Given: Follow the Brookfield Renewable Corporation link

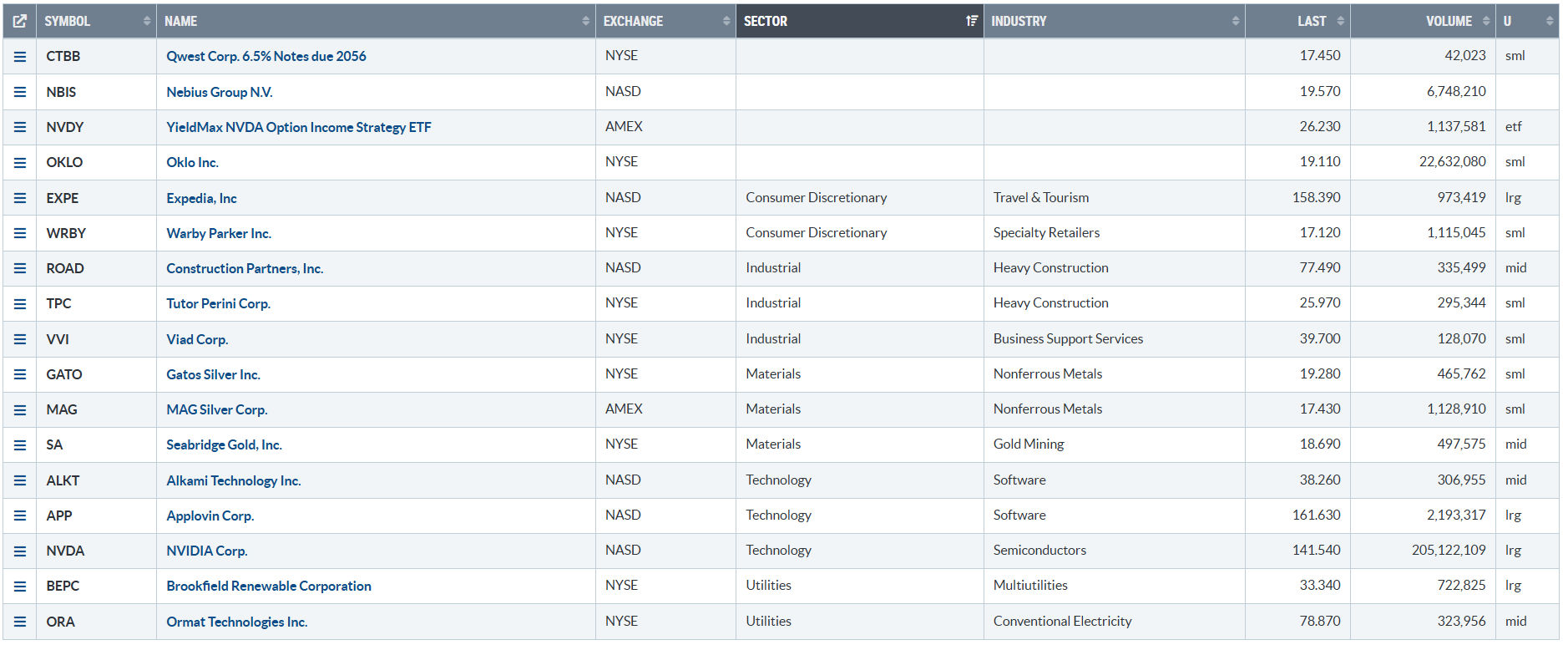Looking at the screenshot, I should [x=269, y=587].
